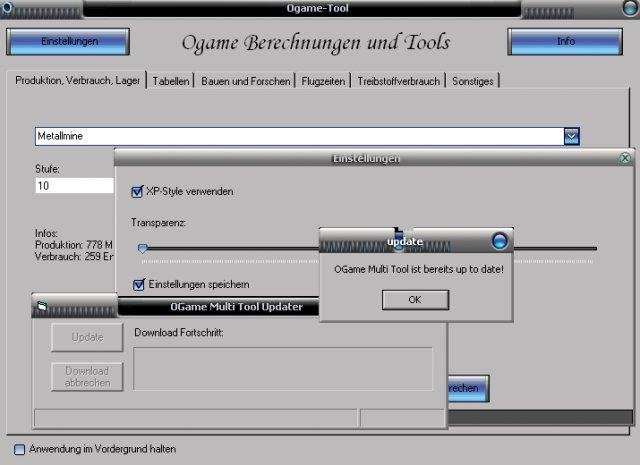The height and width of the screenshot is (465, 640).
Task: Switch to Produktion, Verbrauch, Lager tab
Action: [77, 80]
